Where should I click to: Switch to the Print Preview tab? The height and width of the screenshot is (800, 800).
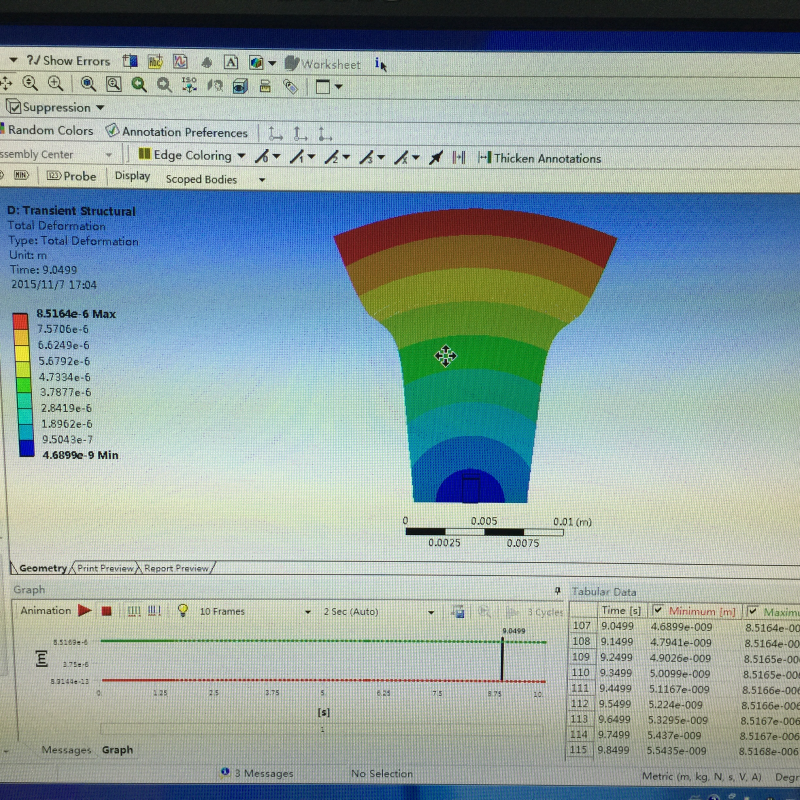[x=106, y=568]
